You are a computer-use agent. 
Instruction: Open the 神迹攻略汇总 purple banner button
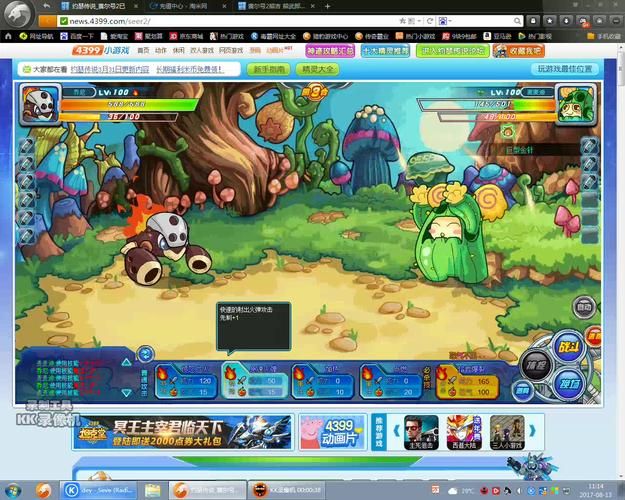point(330,51)
